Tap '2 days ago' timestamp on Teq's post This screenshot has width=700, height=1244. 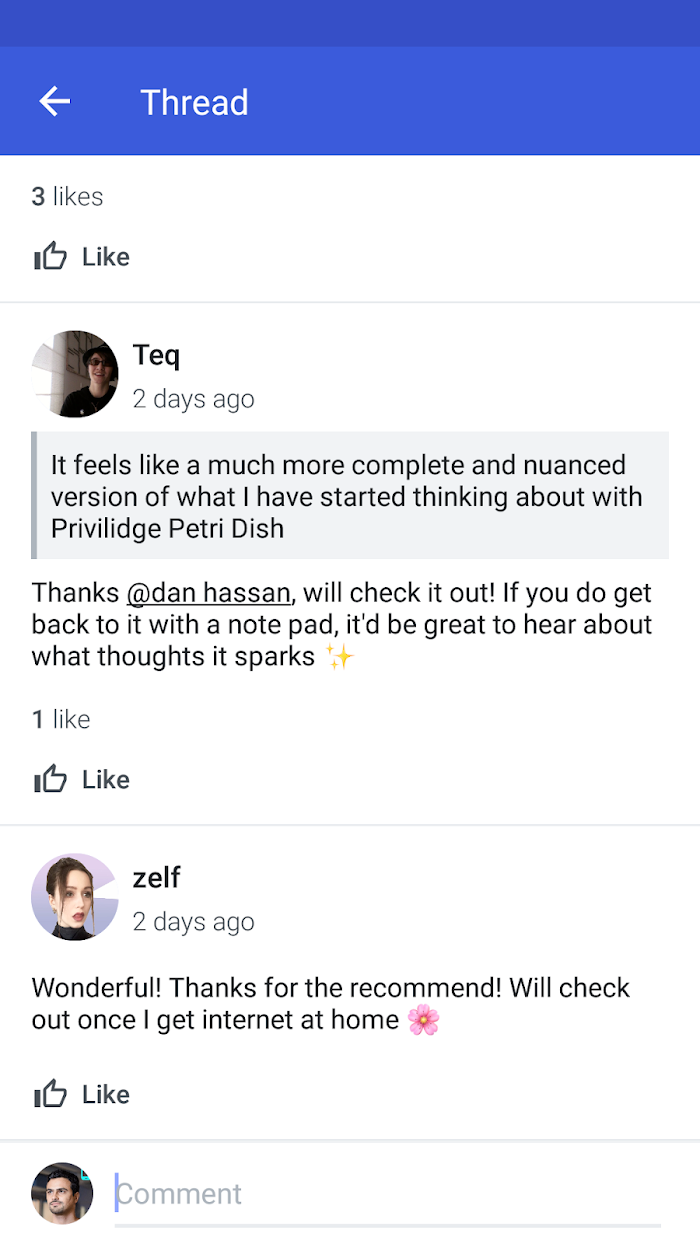click(x=194, y=399)
